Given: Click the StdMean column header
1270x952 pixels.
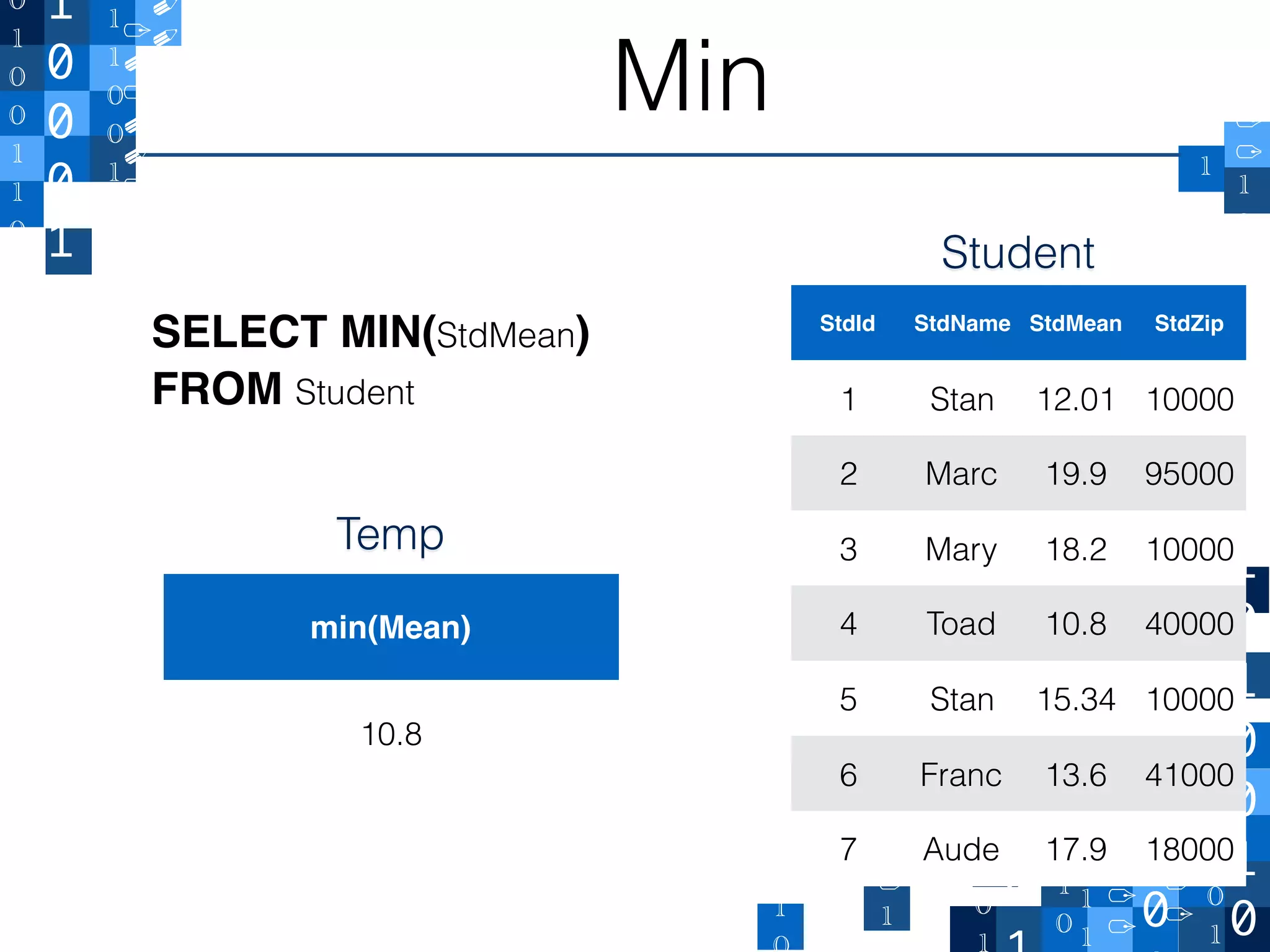Looking at the screenshot, I should pos(1075,324).
